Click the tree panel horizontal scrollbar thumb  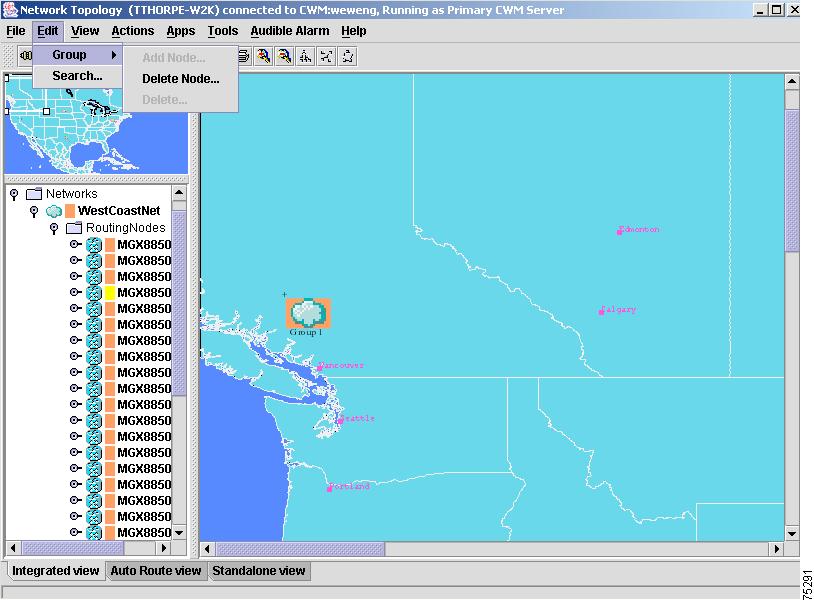(x=73, y=548)
